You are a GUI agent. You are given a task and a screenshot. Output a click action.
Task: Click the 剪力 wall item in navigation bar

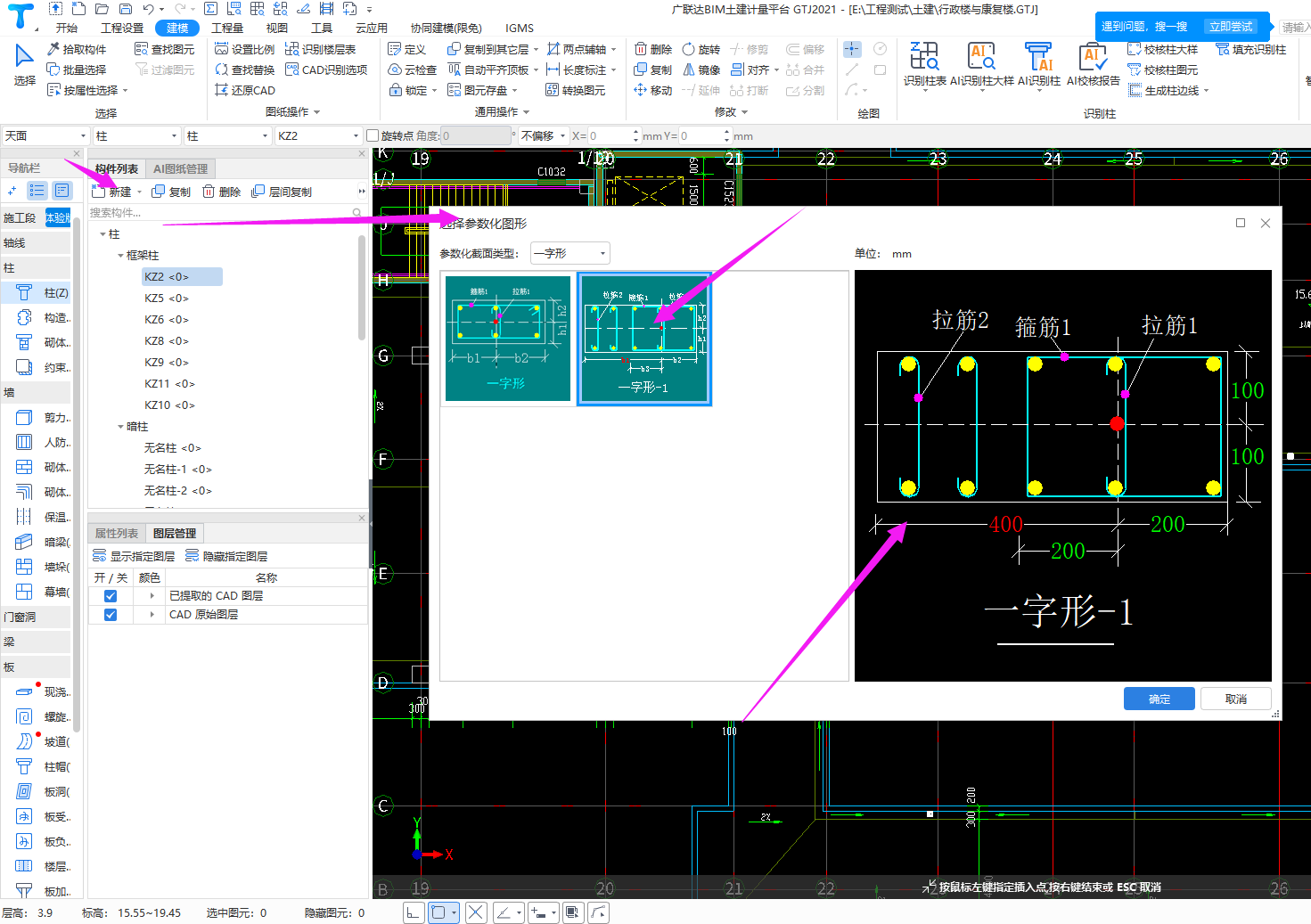tap(42, 417)
